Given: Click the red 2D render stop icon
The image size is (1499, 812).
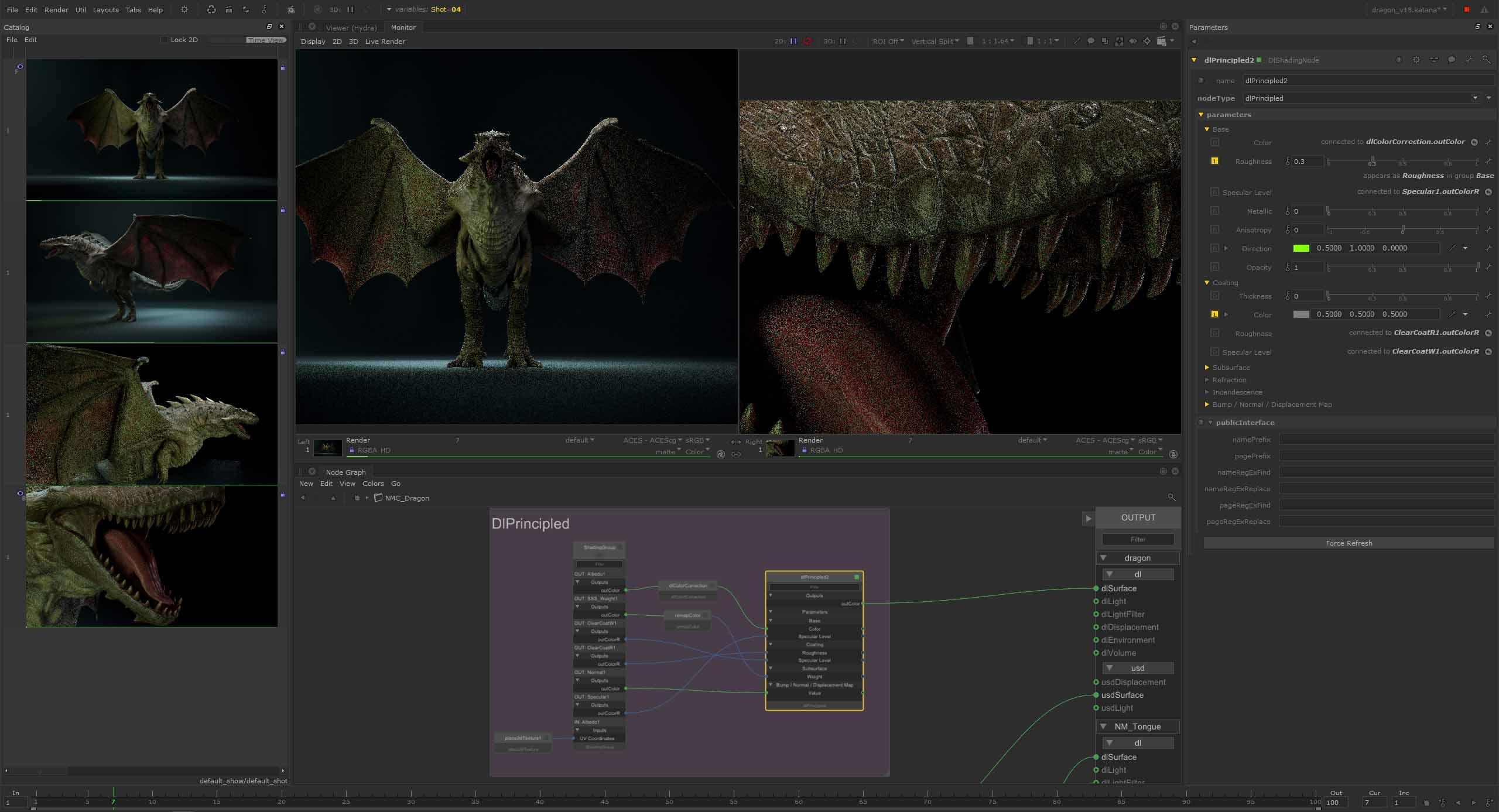Looking at the screenshot, I should tap(808, 42).
